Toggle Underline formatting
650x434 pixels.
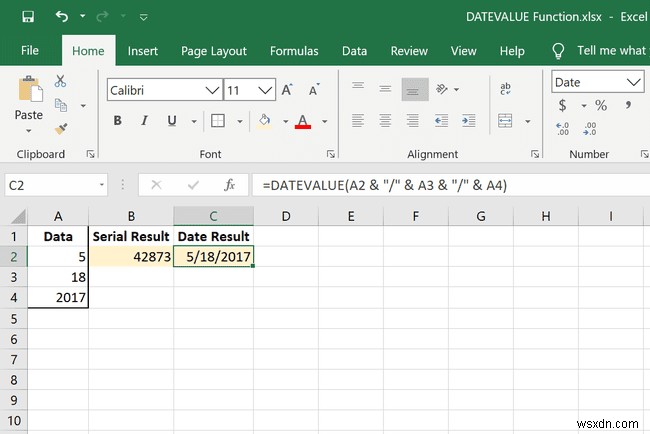click(172, 121)
